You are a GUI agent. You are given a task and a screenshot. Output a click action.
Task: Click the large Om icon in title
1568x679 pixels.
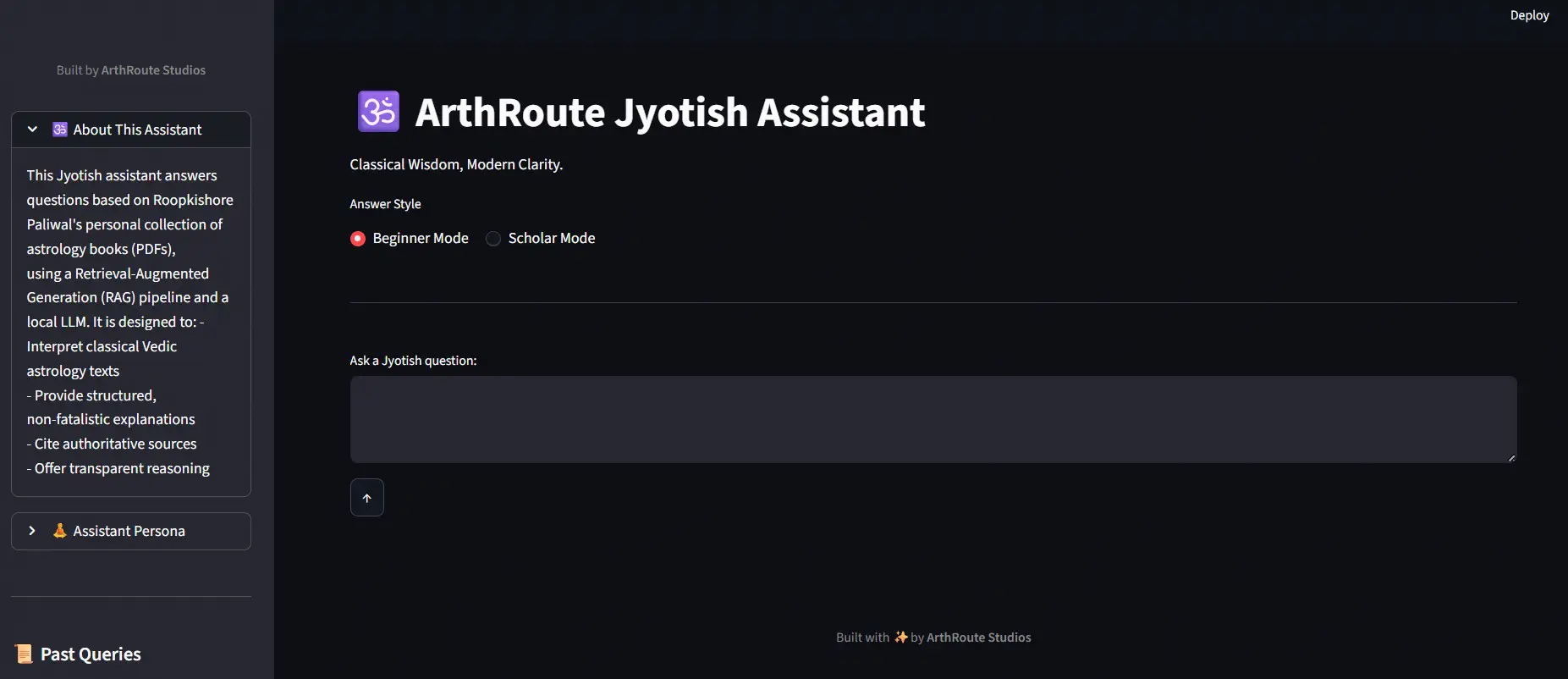coord(378,112)
